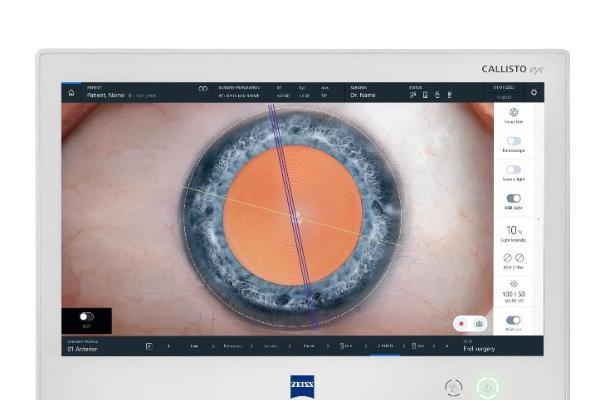Screen dimensions: 600x400
Task: Click the home icon in top bar
Action: point(71,93)
